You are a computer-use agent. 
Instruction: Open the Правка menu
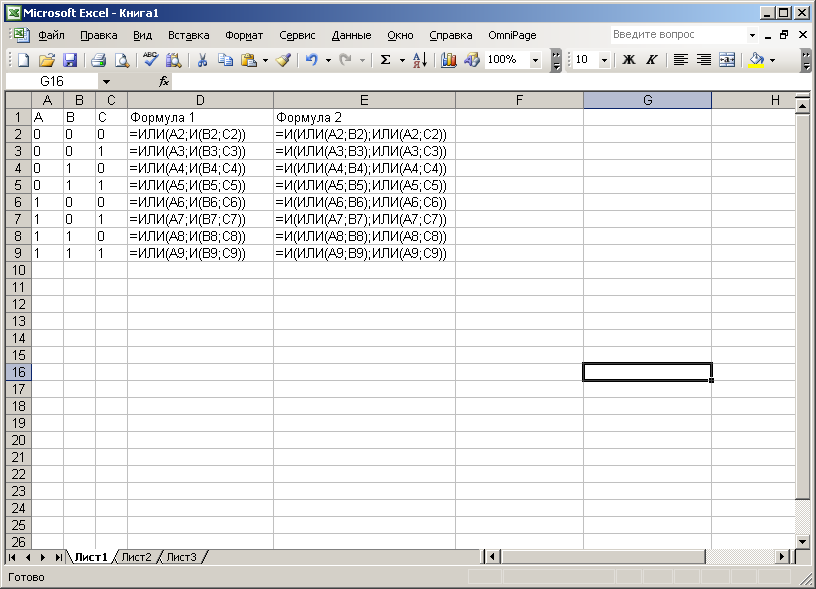(98, 35)
